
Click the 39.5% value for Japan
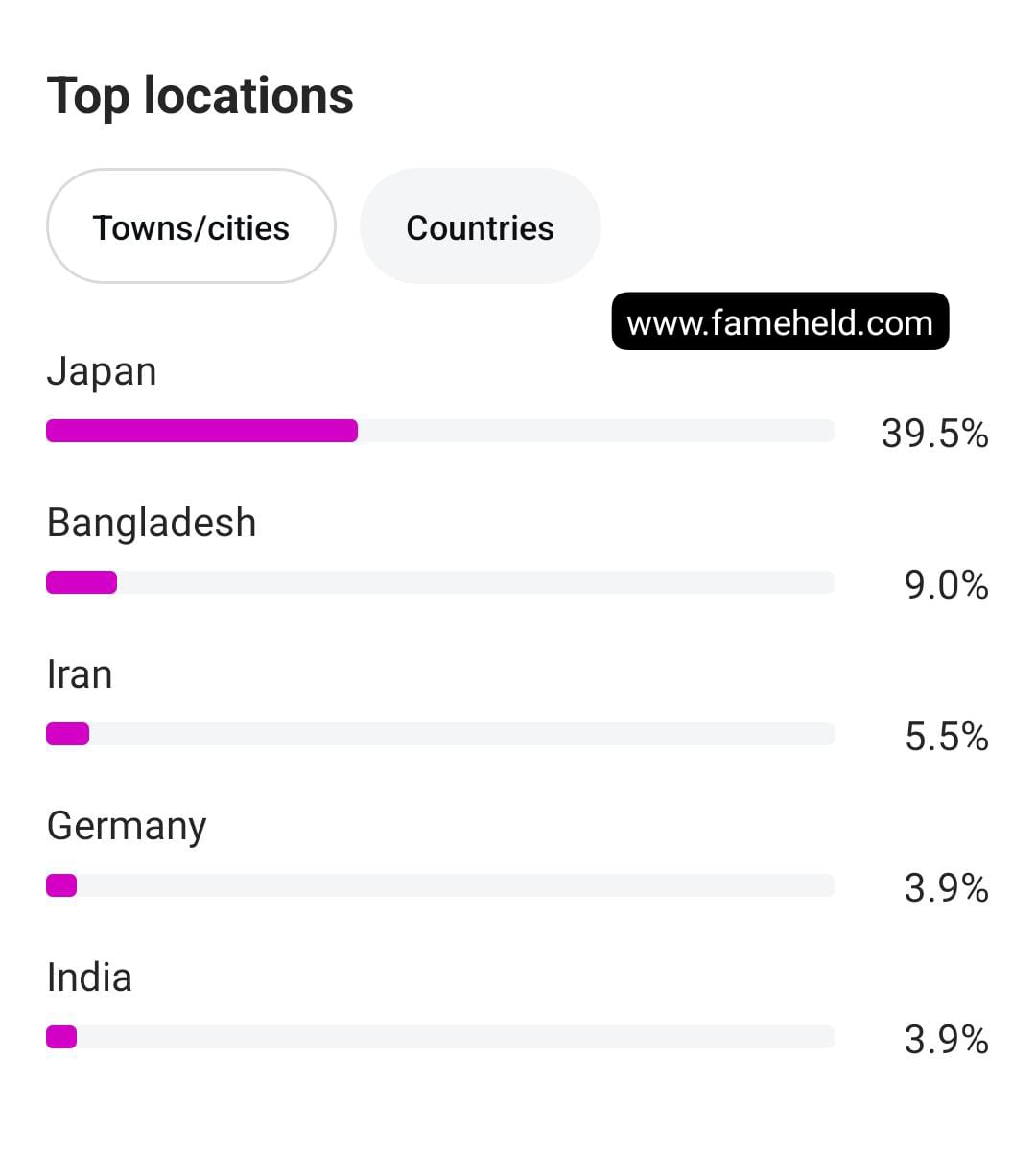pos(934,434)
